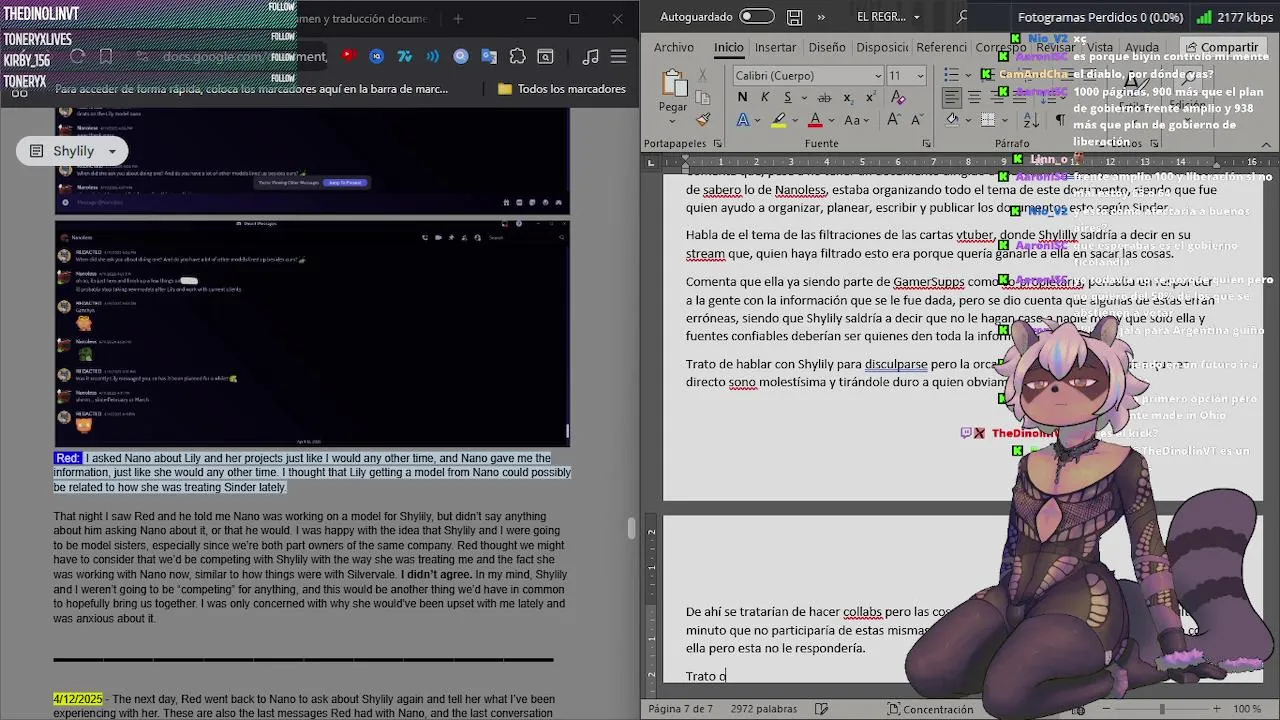Click the search magnifier in Word title bar
The width and height of the screenshot is (1280, 720).
tap(963, 17)
